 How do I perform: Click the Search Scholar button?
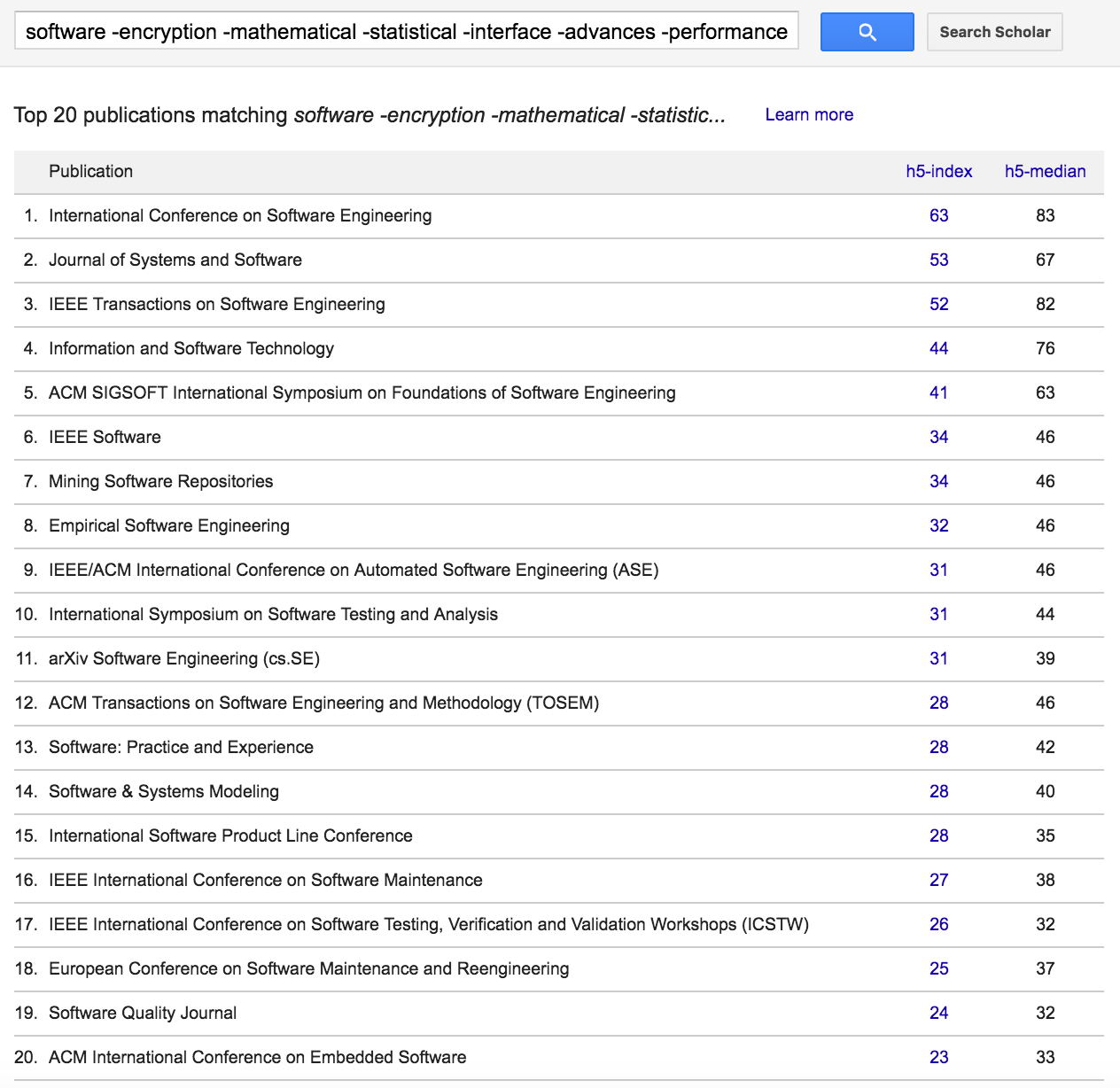click(994, 32)
